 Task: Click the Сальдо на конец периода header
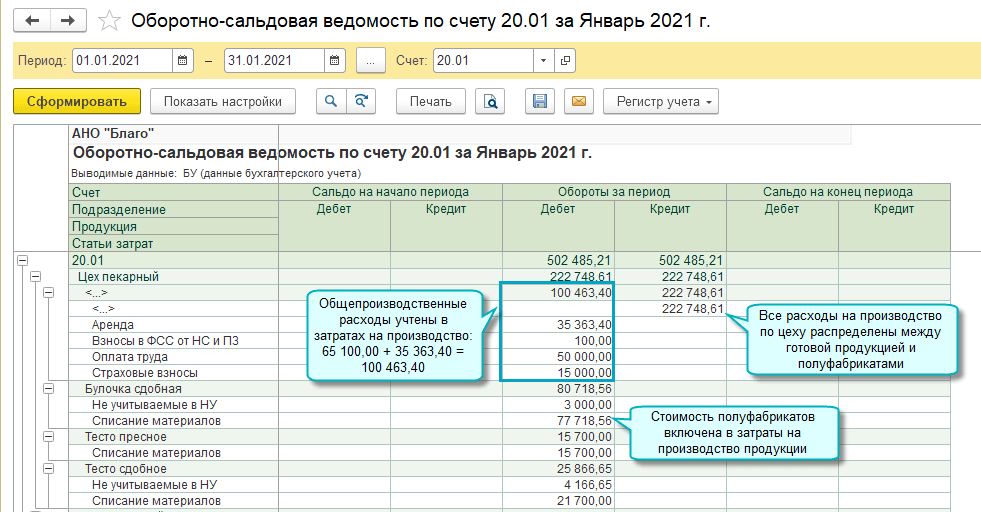click(838, 192)
